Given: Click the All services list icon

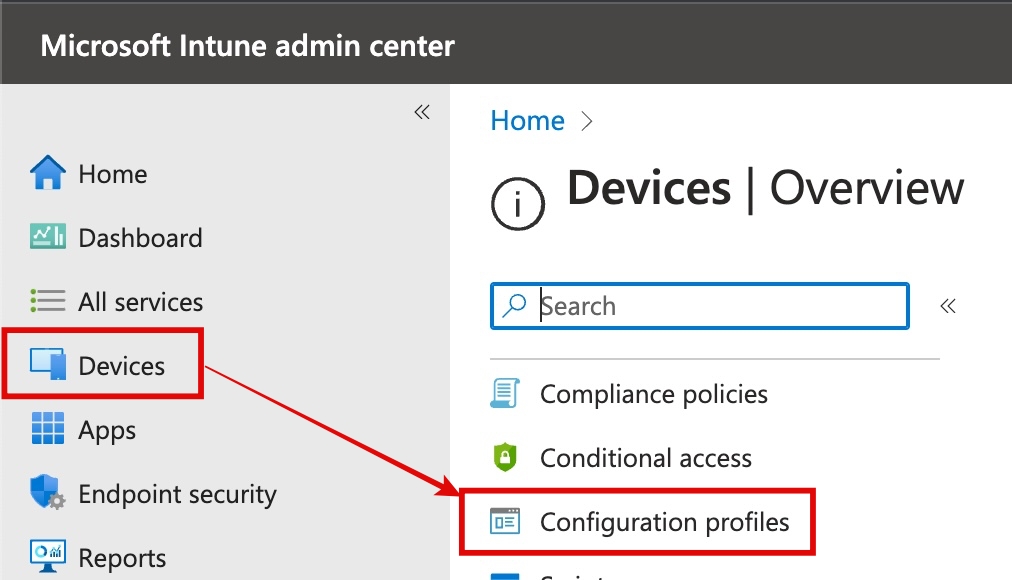Looking at the screenshot, I should tap(48, 301).
